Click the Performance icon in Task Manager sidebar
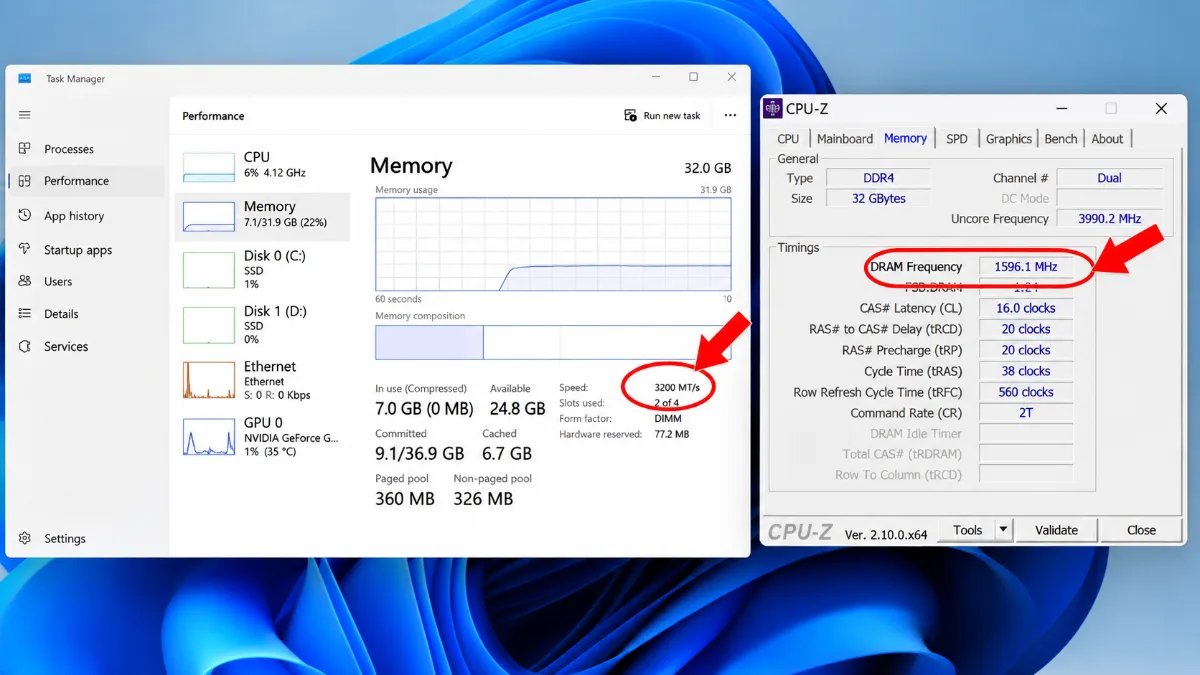Image resolution: width=1200 pixels, height=675 pixels. 25,181
